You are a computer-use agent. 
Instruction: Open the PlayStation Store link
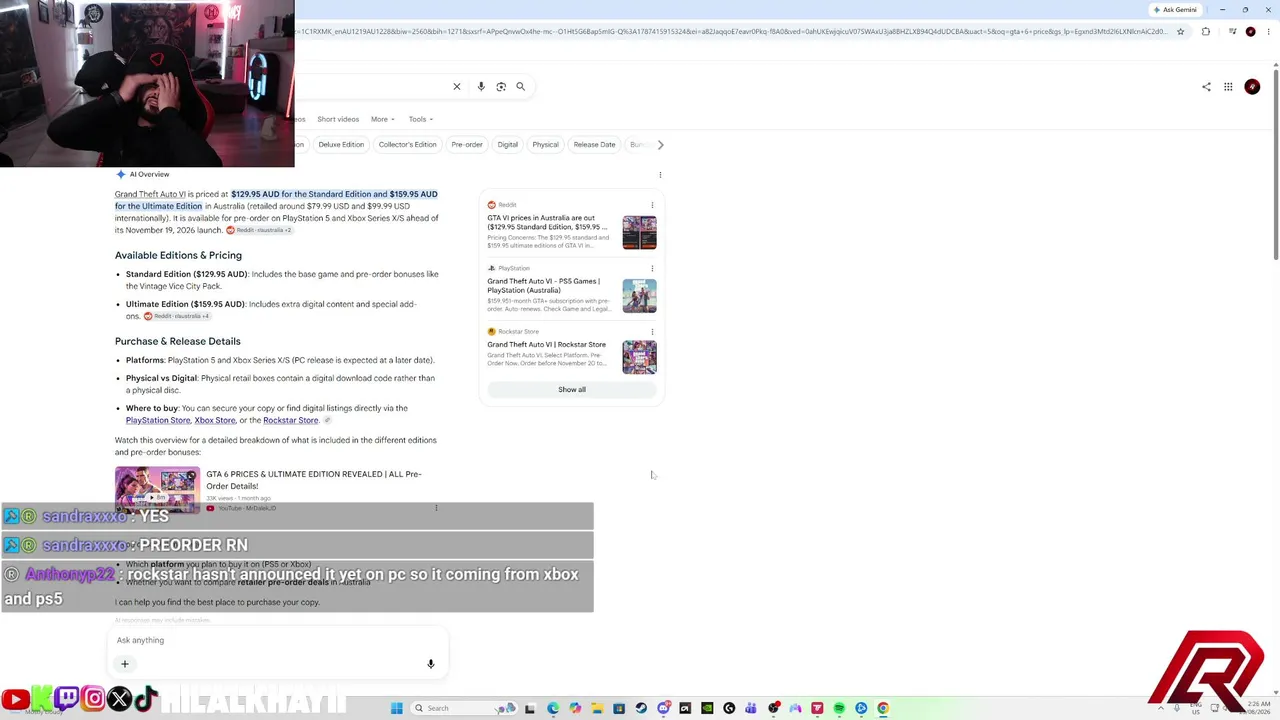click(x=158, y=420)
